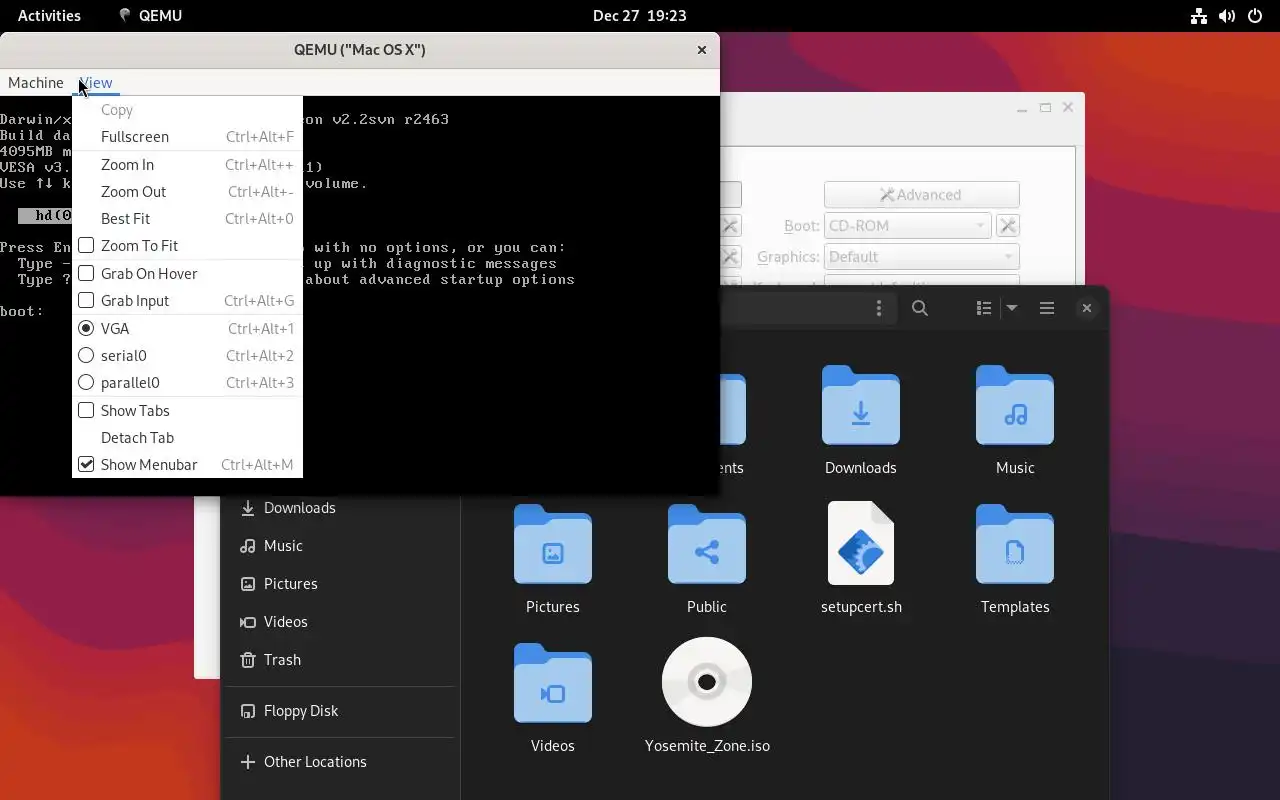Viewport: 1280px width, 800px height.
Task: Toggle list view in Files
Action: click(984, 309)
